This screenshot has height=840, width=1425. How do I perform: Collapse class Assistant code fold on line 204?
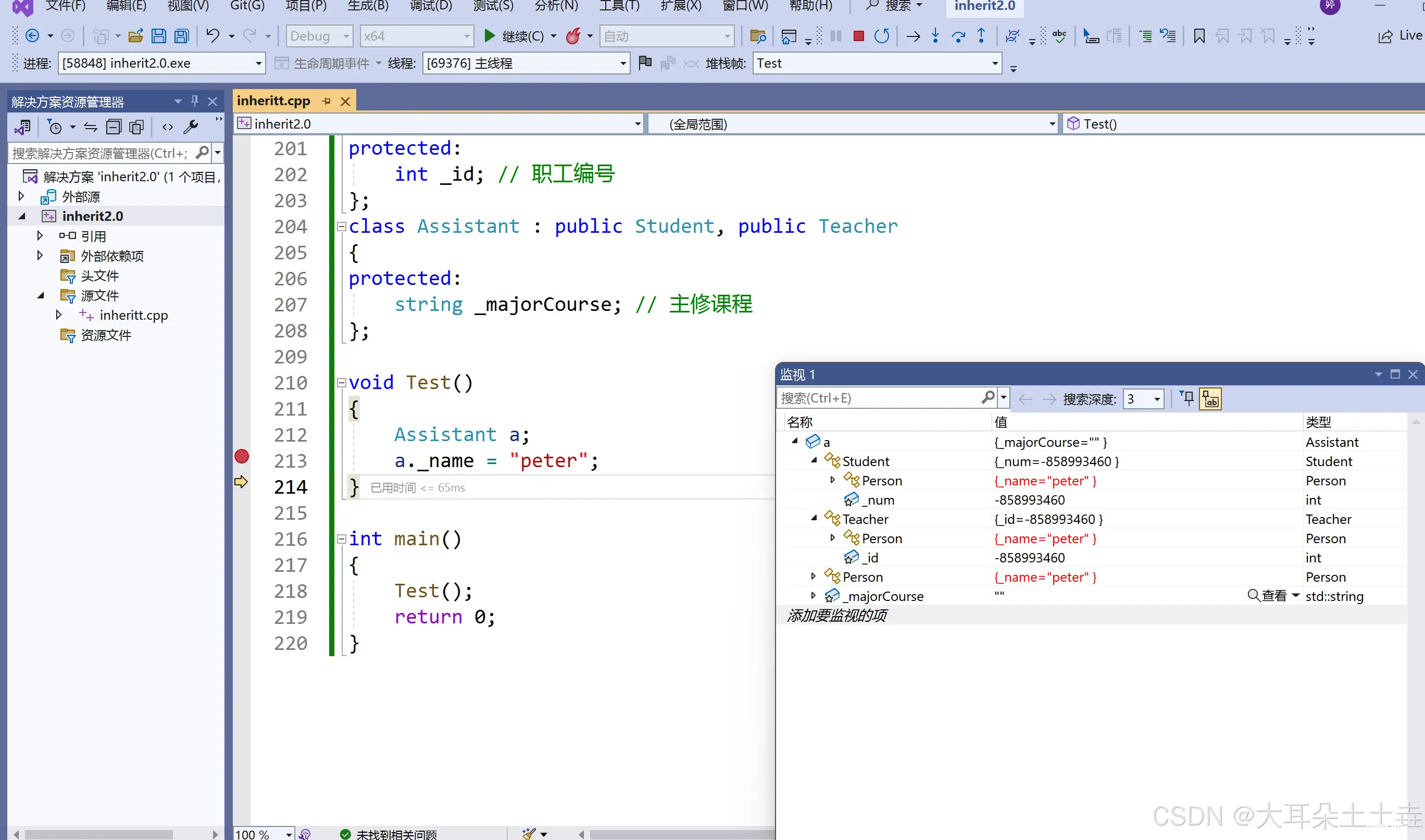341,227
